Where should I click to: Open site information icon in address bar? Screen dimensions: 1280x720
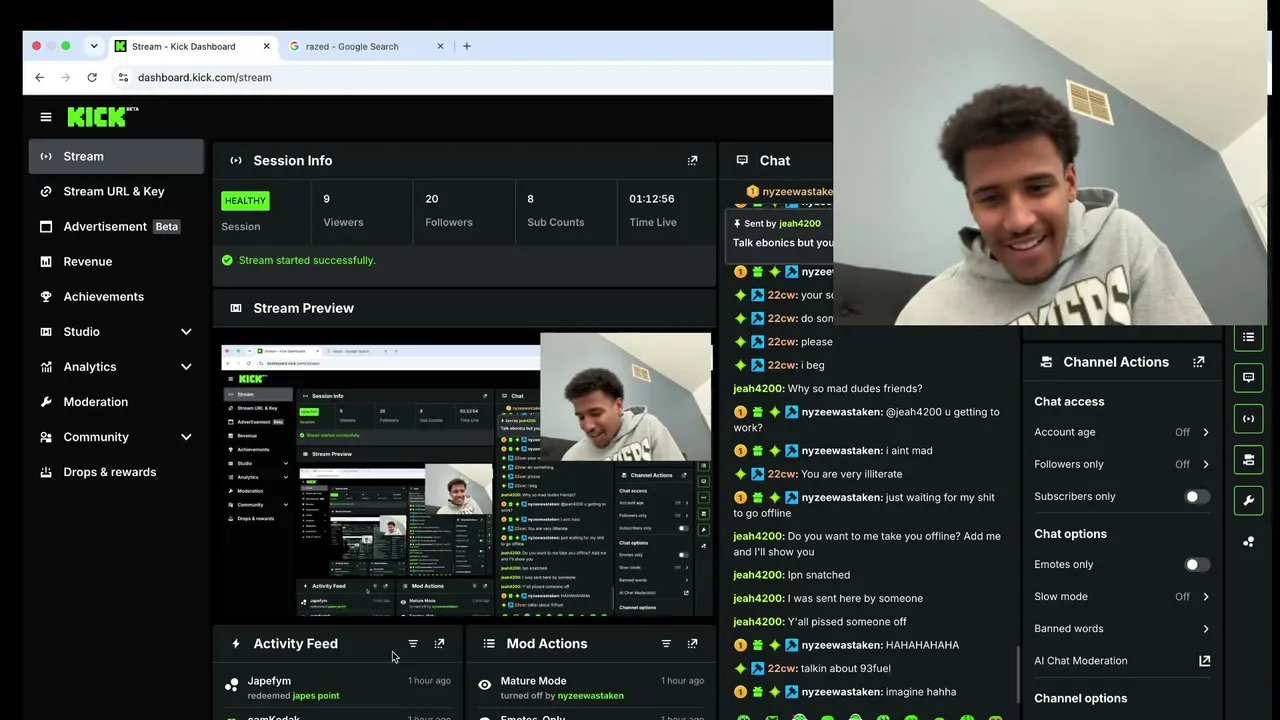(123, 77)
